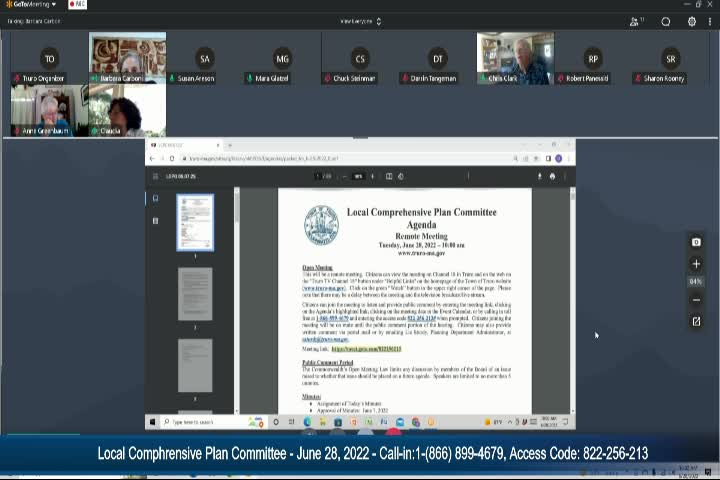Toggle the PDF sidebar menu icon
The width and height of the screenshot is (720, 480).
[155, 176]
